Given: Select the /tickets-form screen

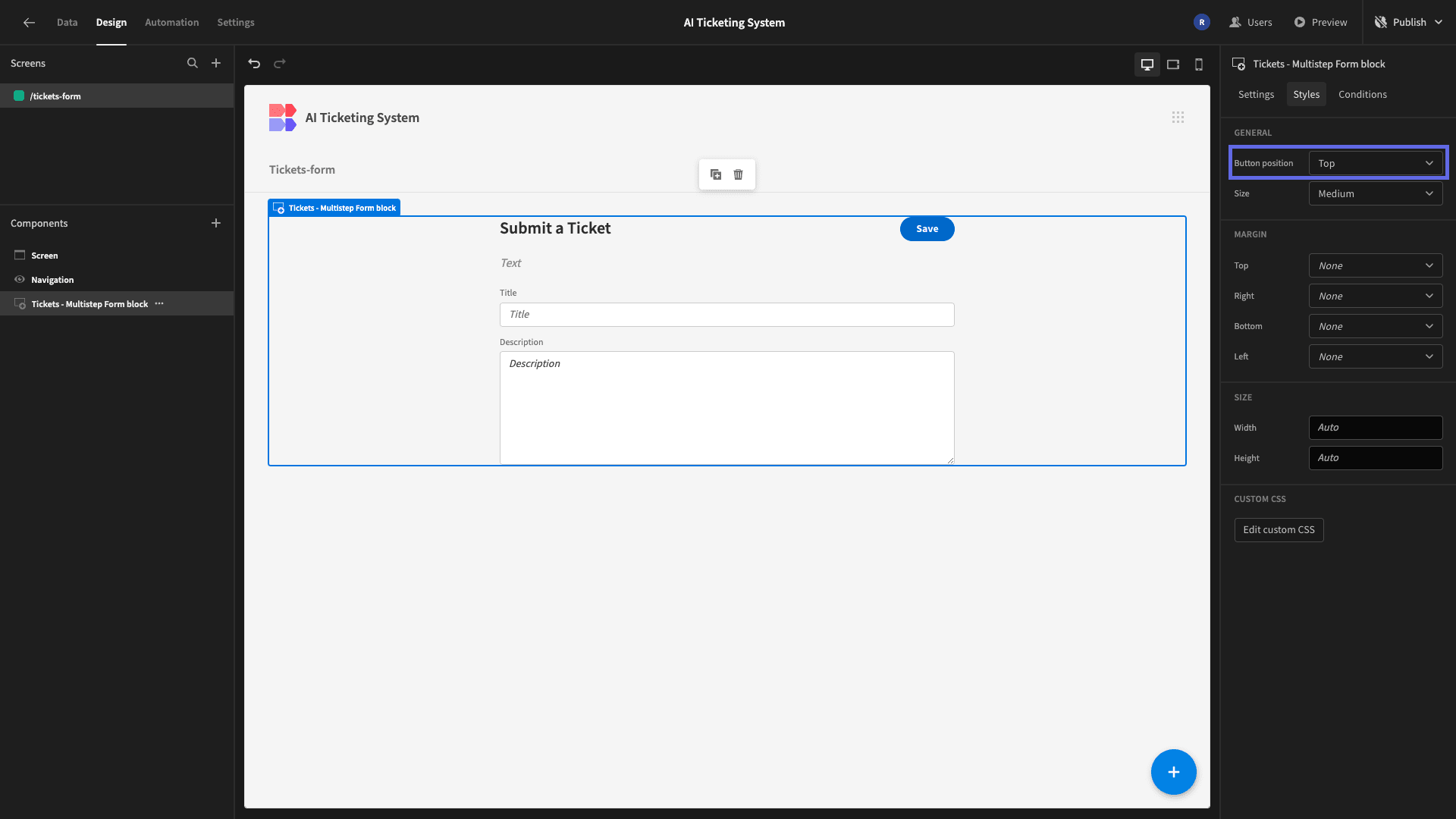Looking at the screenshot, I should (x=117, y=96).
